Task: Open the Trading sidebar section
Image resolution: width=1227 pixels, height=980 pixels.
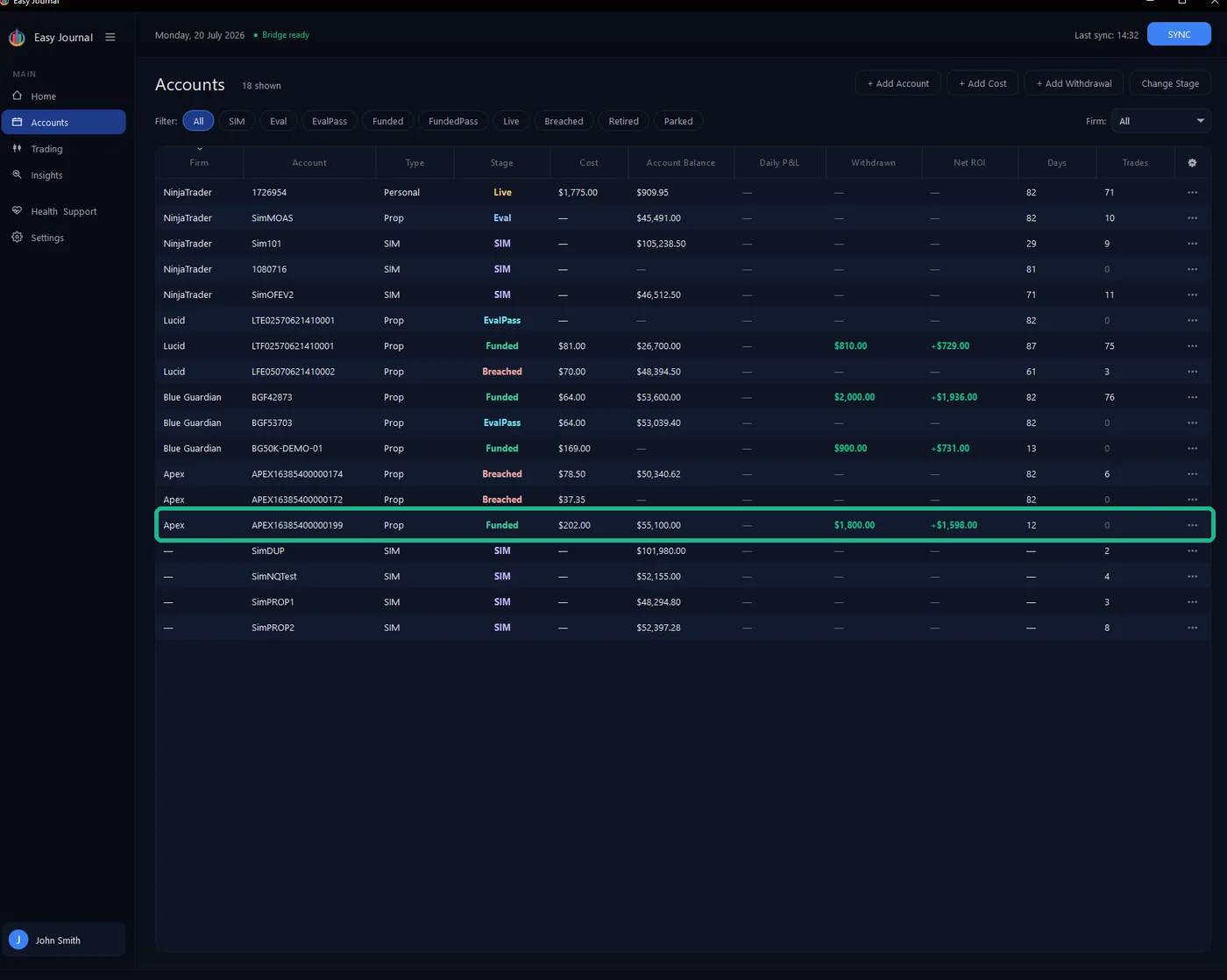Action: pyautogui.click(x=63, y=149)
